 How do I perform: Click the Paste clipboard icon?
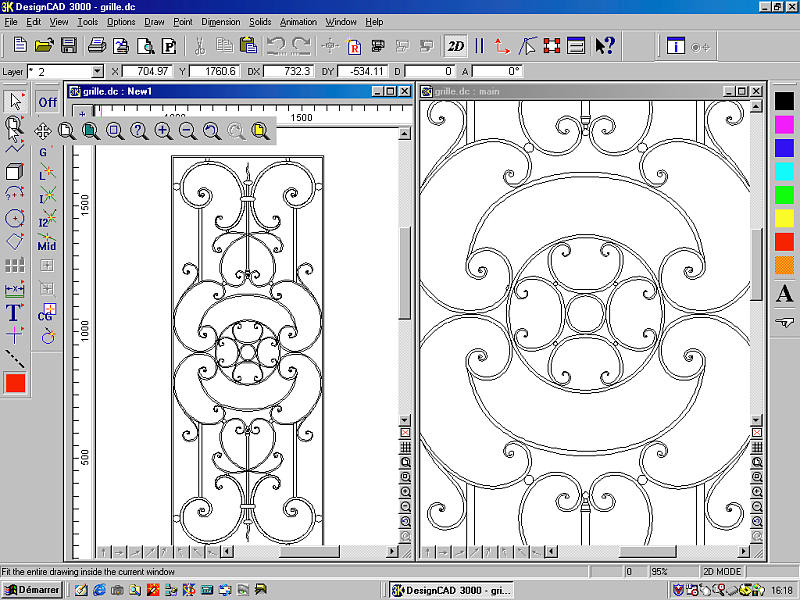click(248, 46)
